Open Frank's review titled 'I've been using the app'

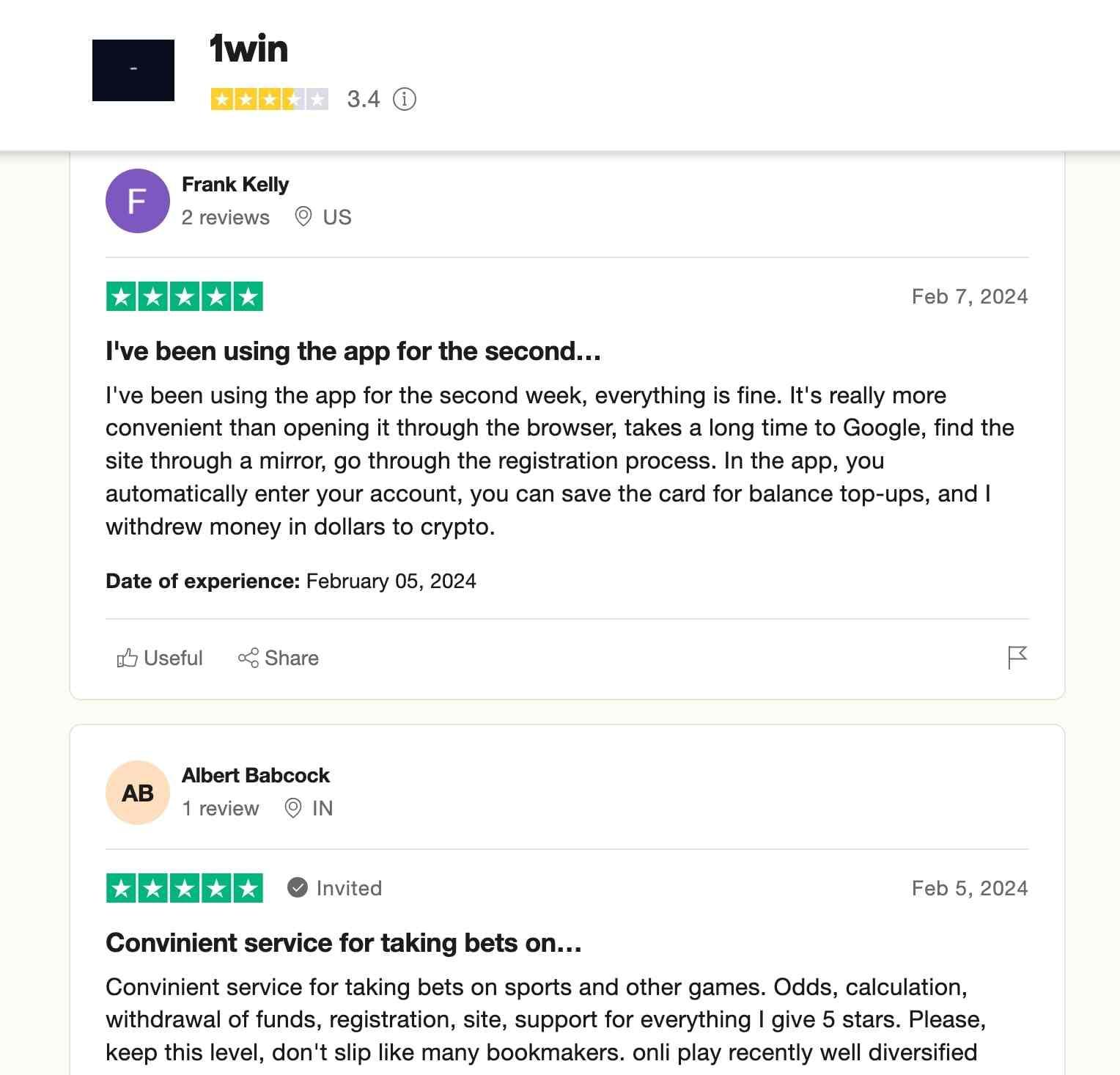353,351
